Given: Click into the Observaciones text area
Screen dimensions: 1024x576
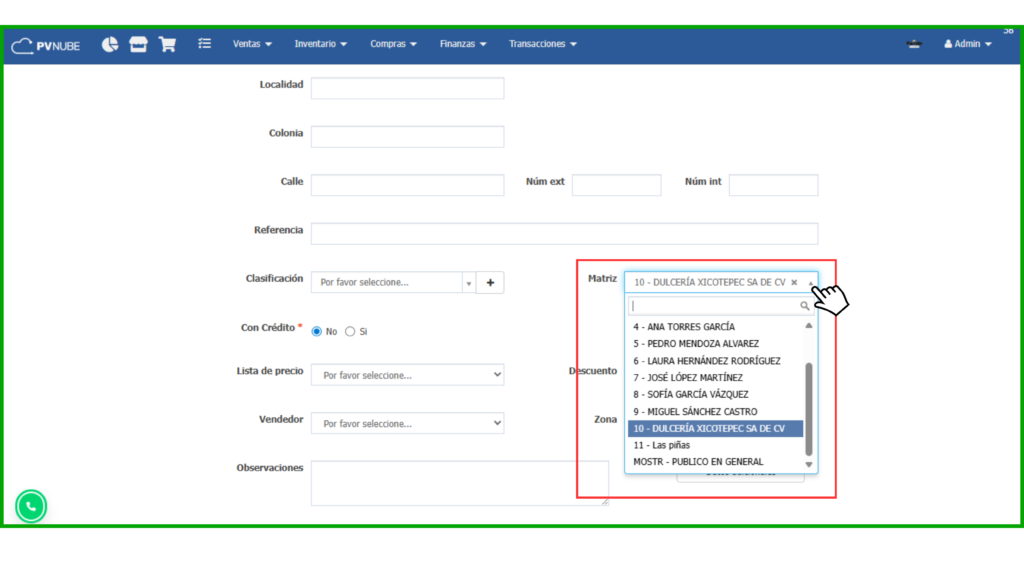Looking at the screenshot, I should pyautogui.click(x=459, y=482).
